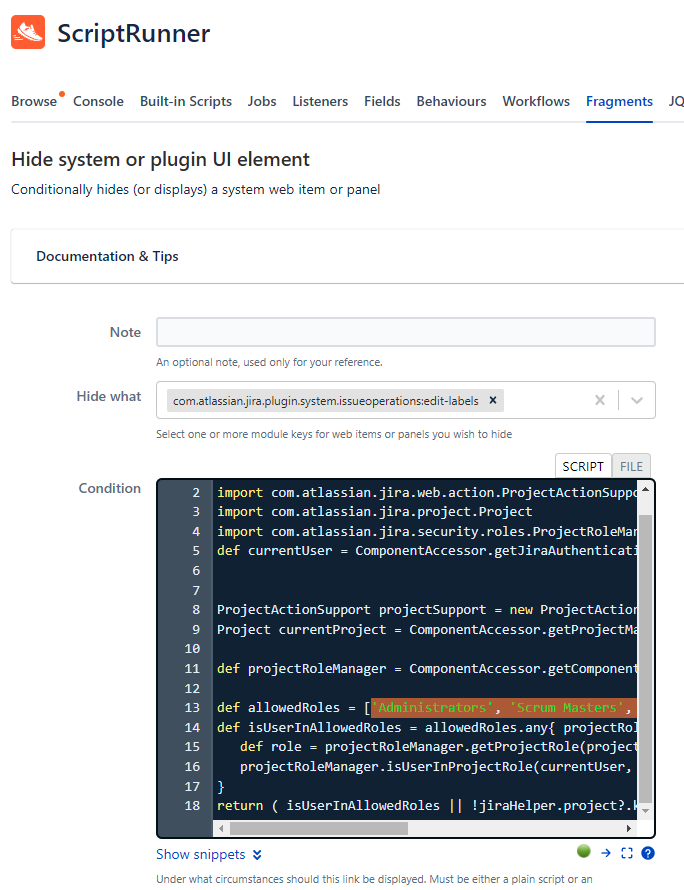The image size is (684, 890).
Task: Click the Note input field
Action: pyautogui.click(x=405, y=332)
